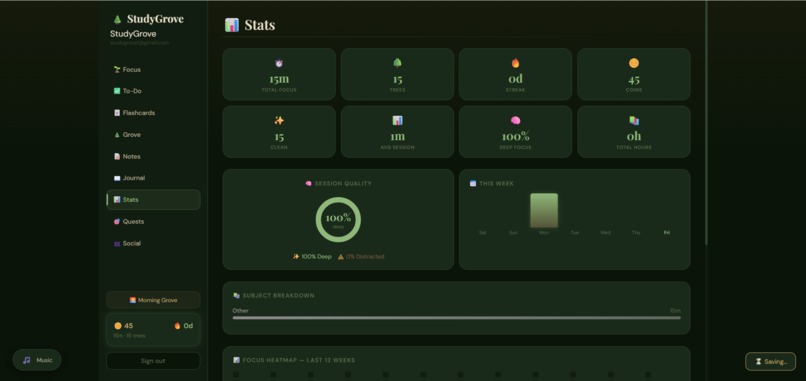Click the To-Do checkmark icon
Viewport: 806px width, 381px height.
pos(117,91)
